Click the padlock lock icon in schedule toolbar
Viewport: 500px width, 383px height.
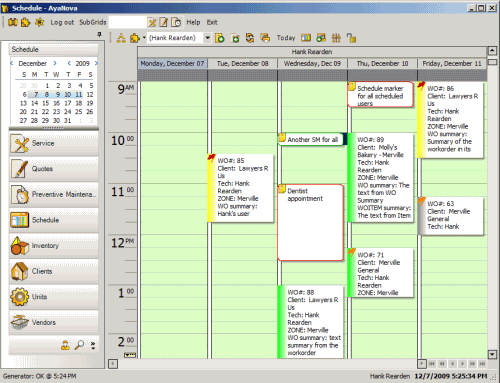point(351,38)
